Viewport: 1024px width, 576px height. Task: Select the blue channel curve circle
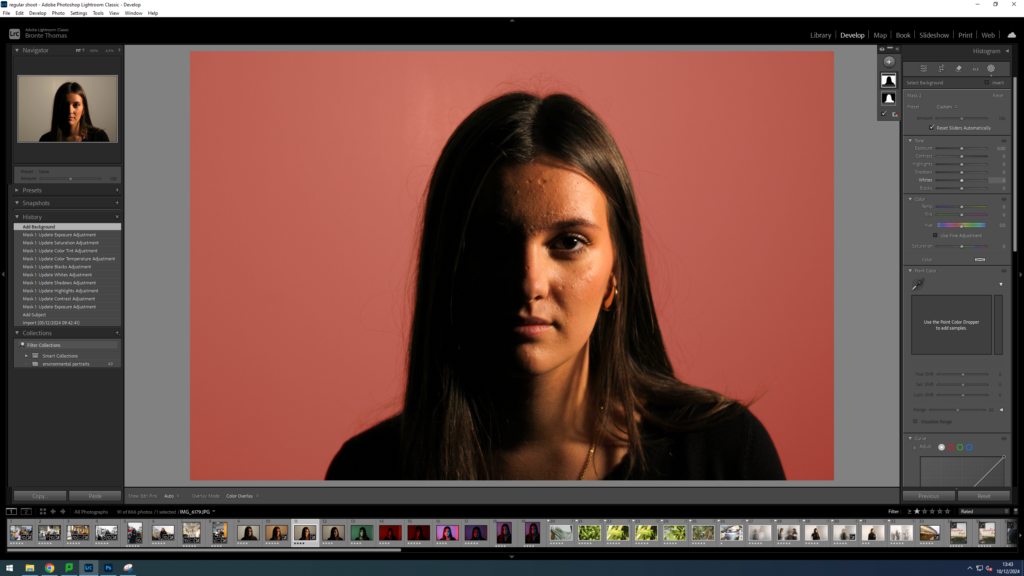click(969, 447)
